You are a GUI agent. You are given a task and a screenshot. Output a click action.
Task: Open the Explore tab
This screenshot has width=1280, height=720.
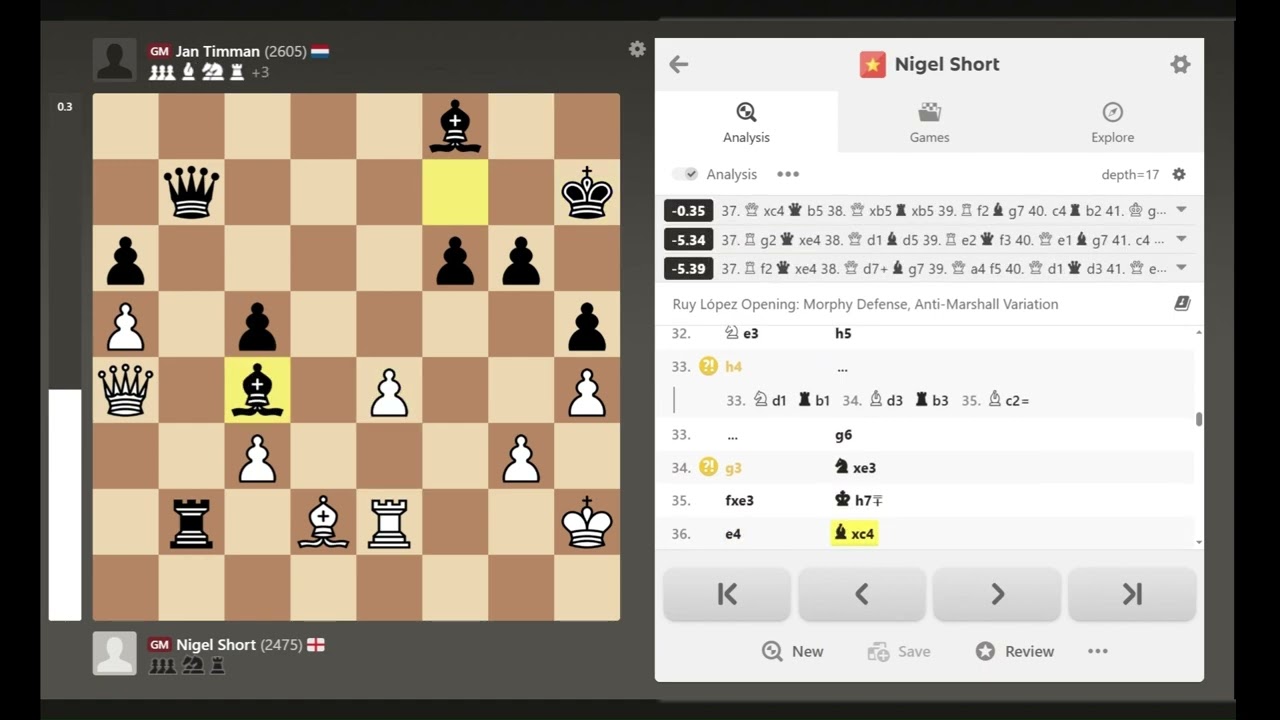coord(1112,122)
